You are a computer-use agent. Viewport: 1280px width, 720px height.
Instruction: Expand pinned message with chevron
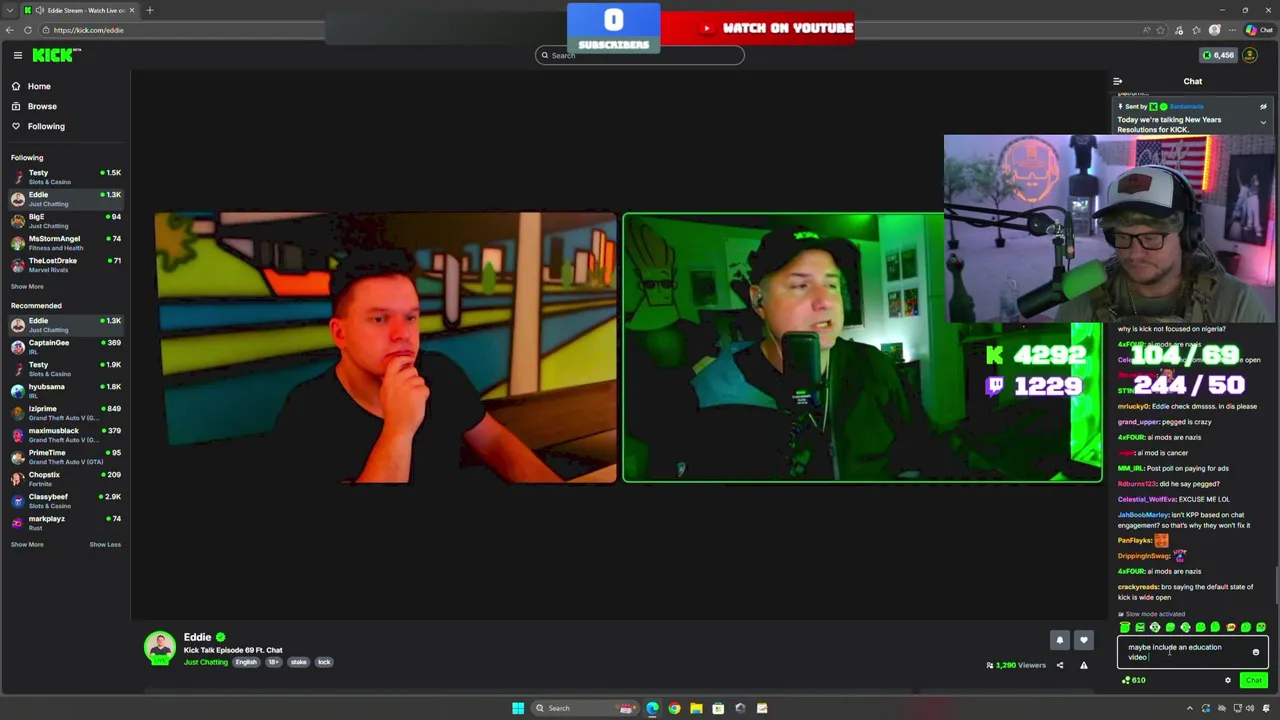point(1263,122)
